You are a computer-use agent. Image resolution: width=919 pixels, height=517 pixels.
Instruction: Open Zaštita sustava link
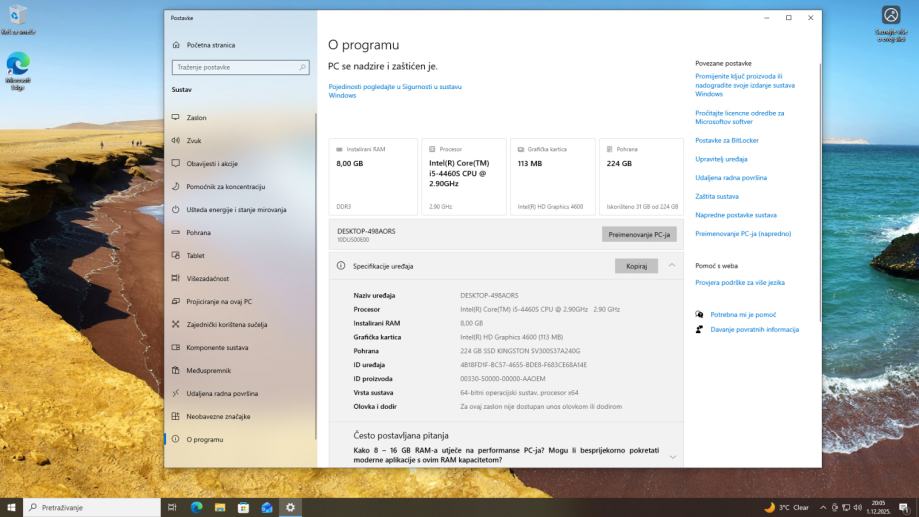coord(717,196)
